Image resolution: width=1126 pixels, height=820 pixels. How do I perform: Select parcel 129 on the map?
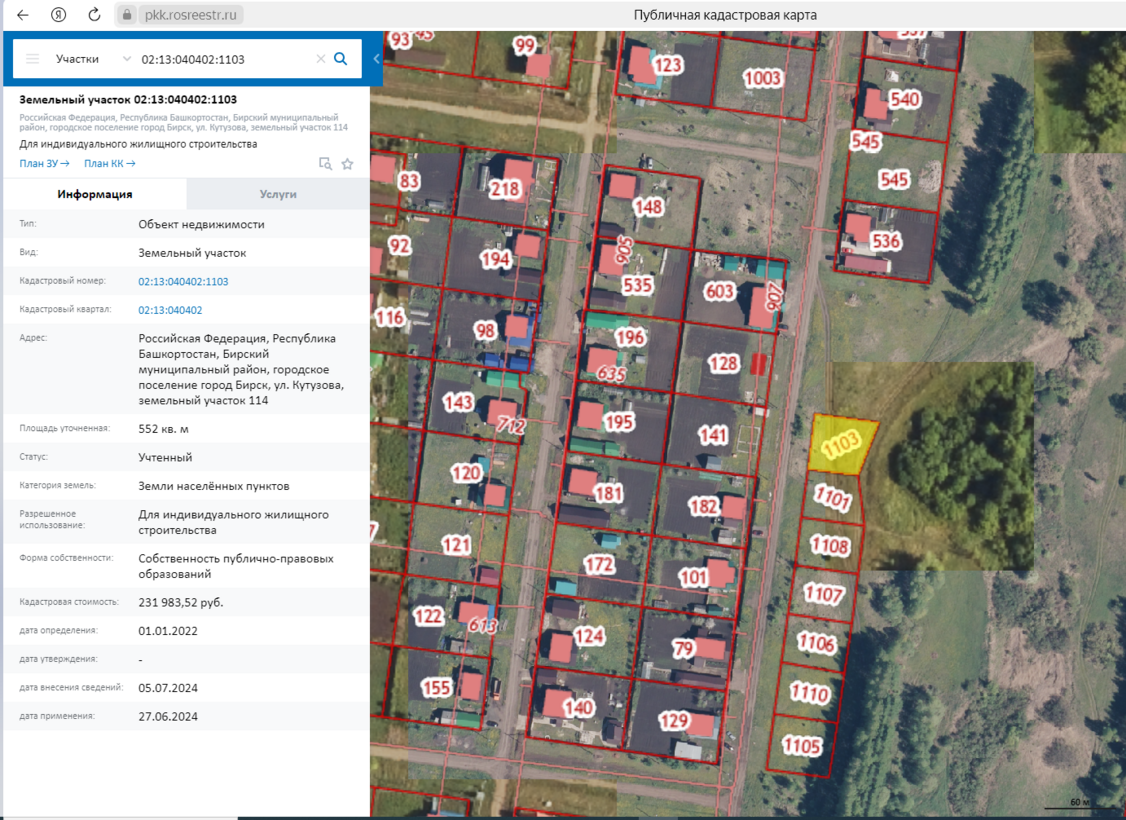click(674, 720)
